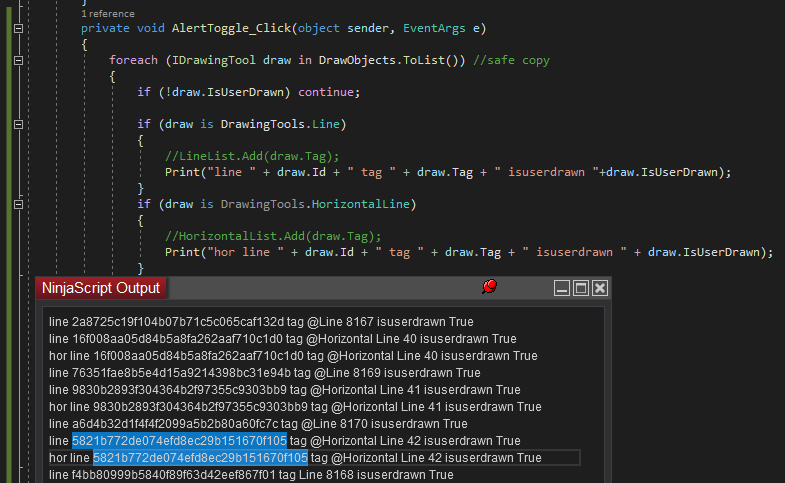Click output row 'hor line 16f008aa...' Horizontal Line 40
785x483 pixels.
point(293,356)
